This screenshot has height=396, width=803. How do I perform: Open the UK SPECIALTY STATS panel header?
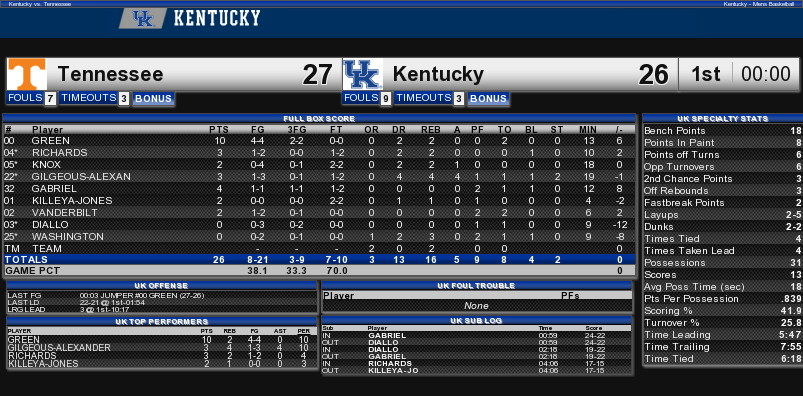click(722, 118)
